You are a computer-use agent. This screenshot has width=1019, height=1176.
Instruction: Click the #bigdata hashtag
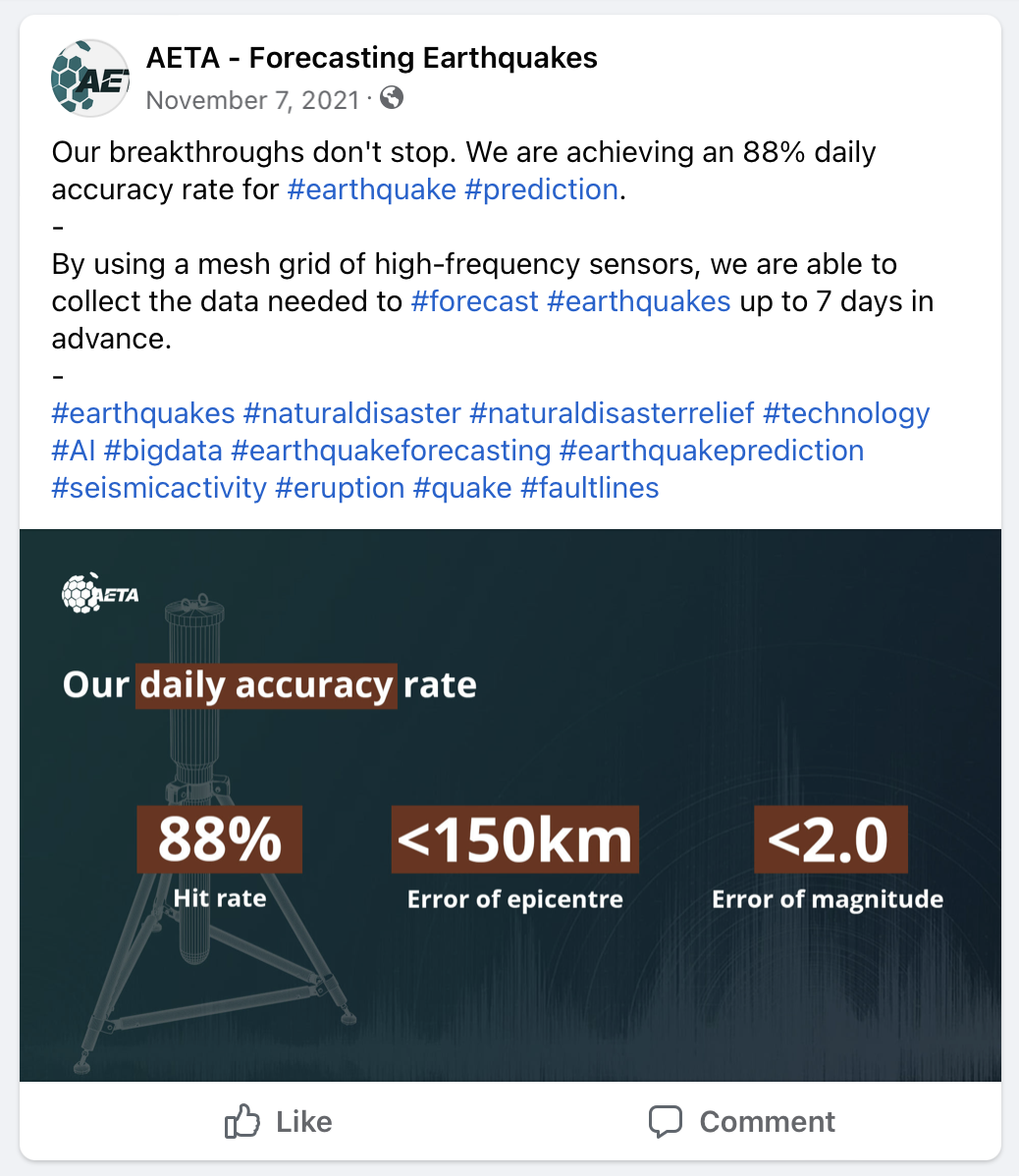click(163, 451)
